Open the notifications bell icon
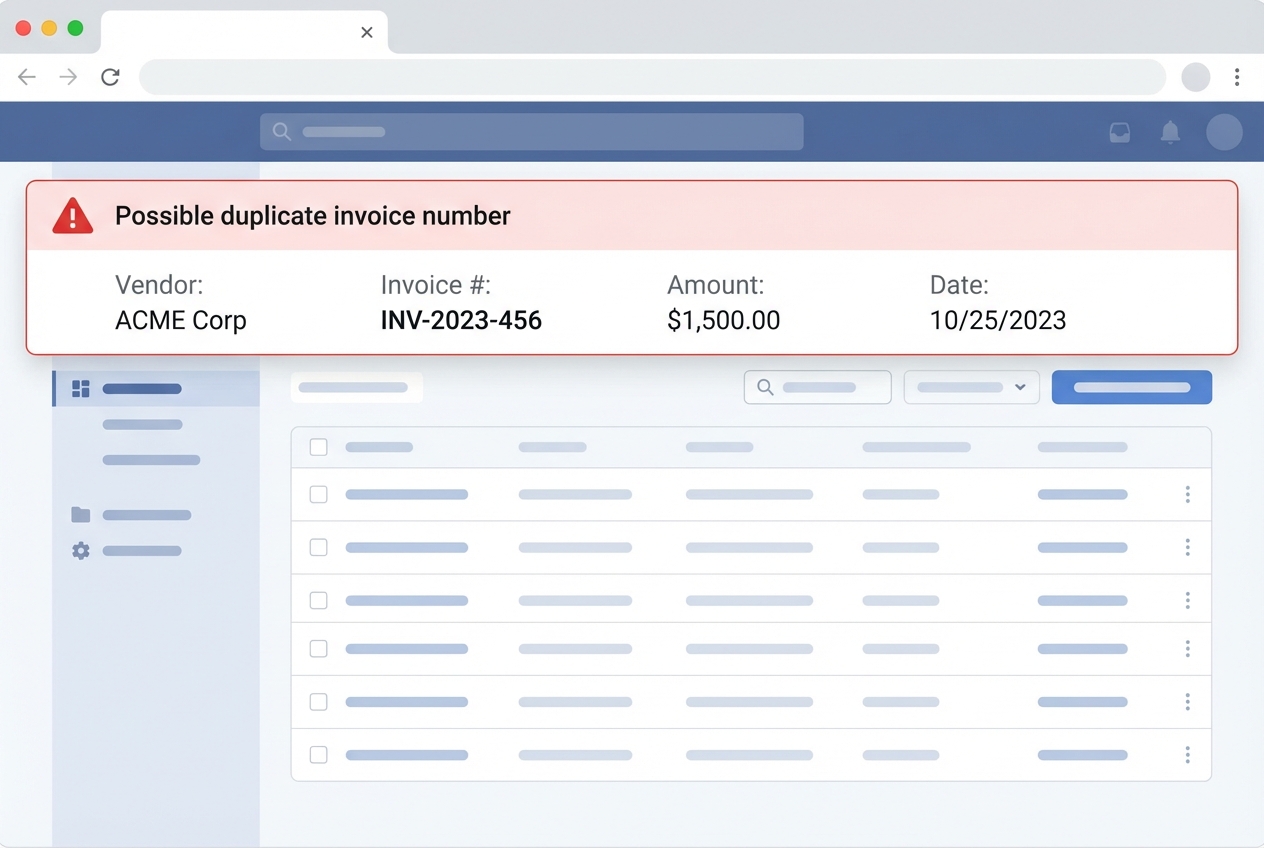 [1170, 132]
